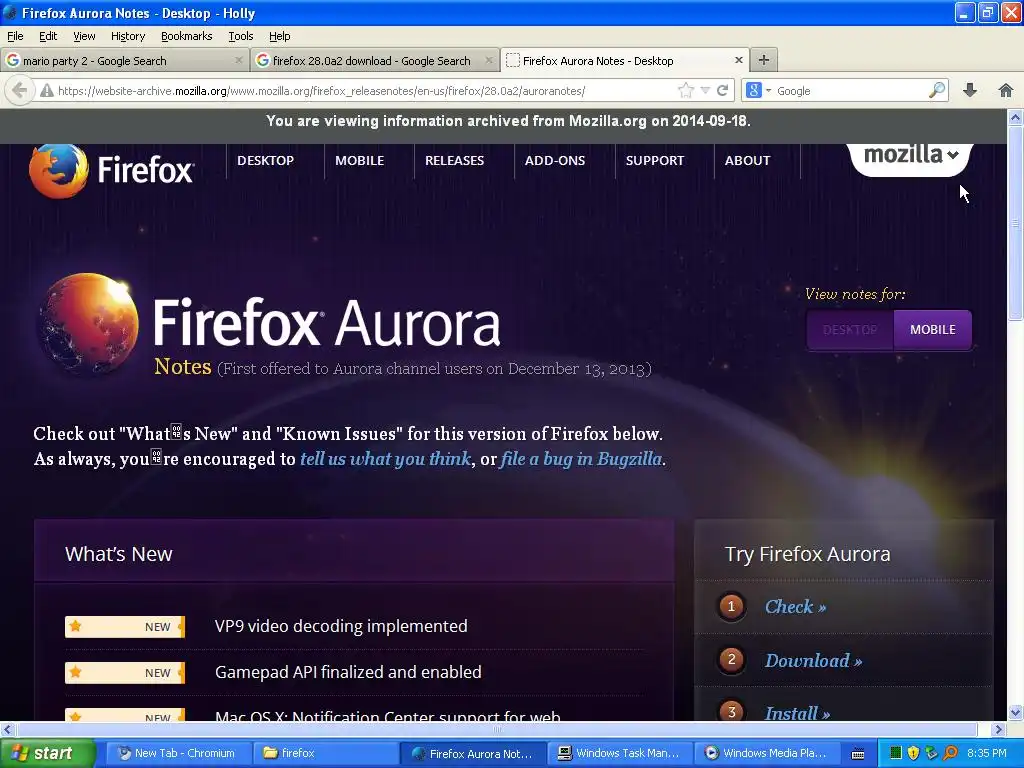Go back using the Firefox back arrow
This screenshot has width=1024, height=768.
click(x=20, y=90)
